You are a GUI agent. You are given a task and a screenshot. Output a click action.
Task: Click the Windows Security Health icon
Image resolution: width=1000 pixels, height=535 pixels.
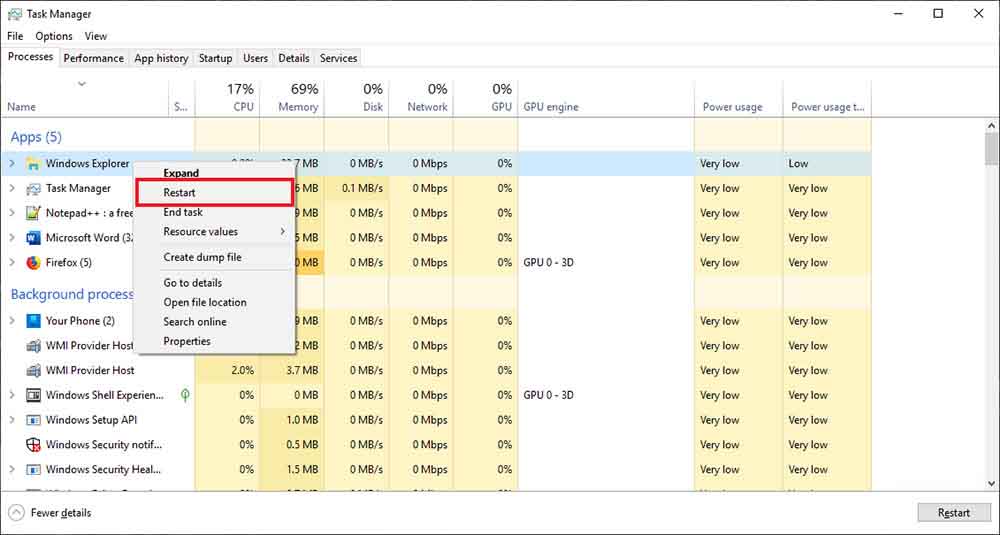tap(33, 470)
